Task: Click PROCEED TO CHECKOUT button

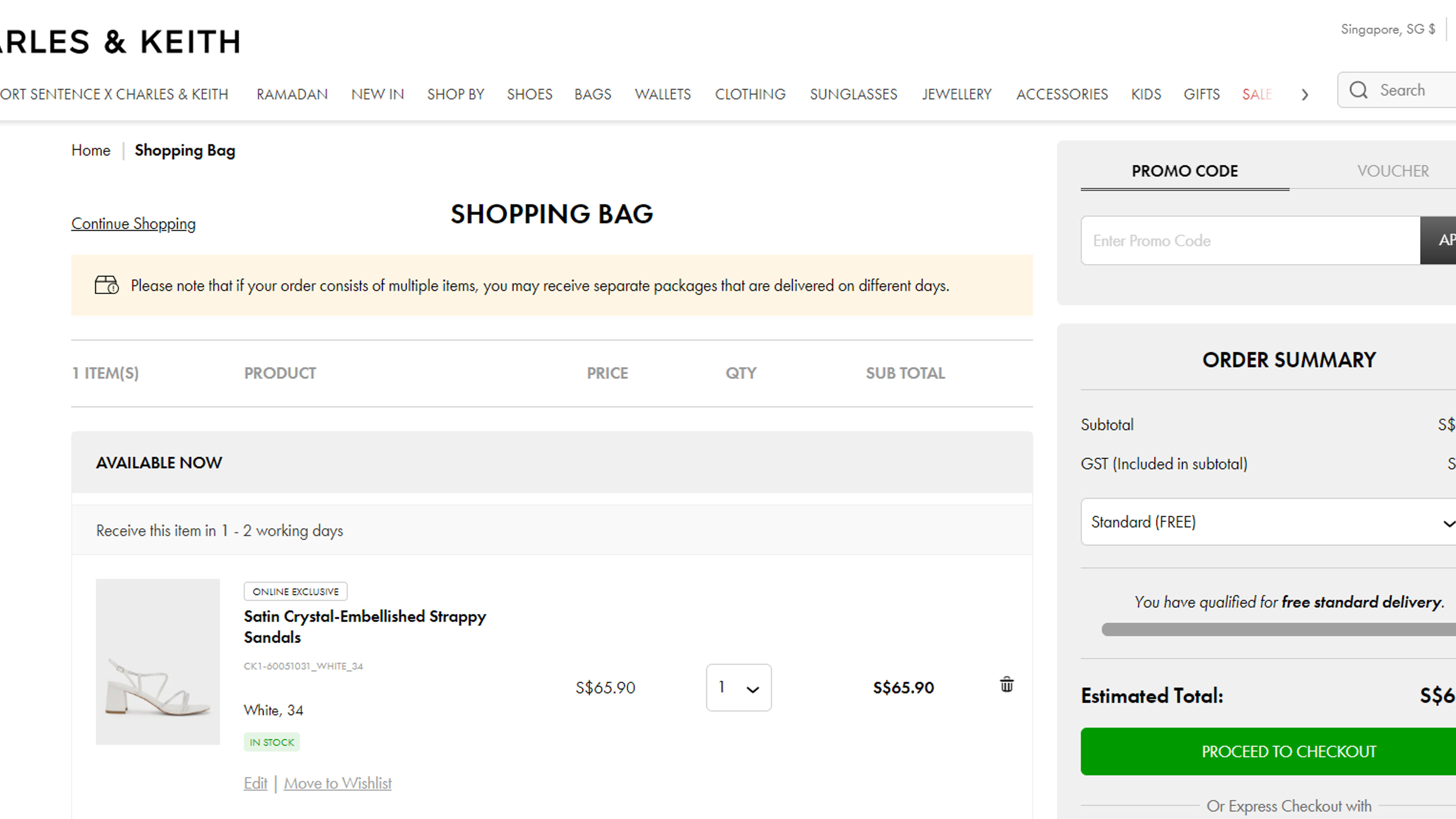Action: 1268,751
